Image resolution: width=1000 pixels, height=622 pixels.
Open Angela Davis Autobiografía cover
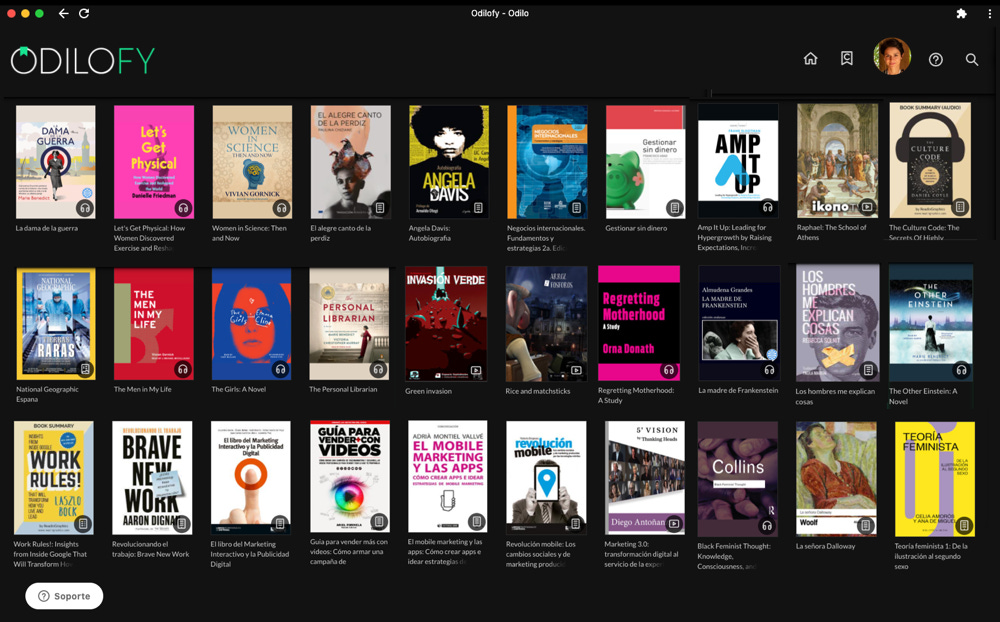[x=449, y=162]
